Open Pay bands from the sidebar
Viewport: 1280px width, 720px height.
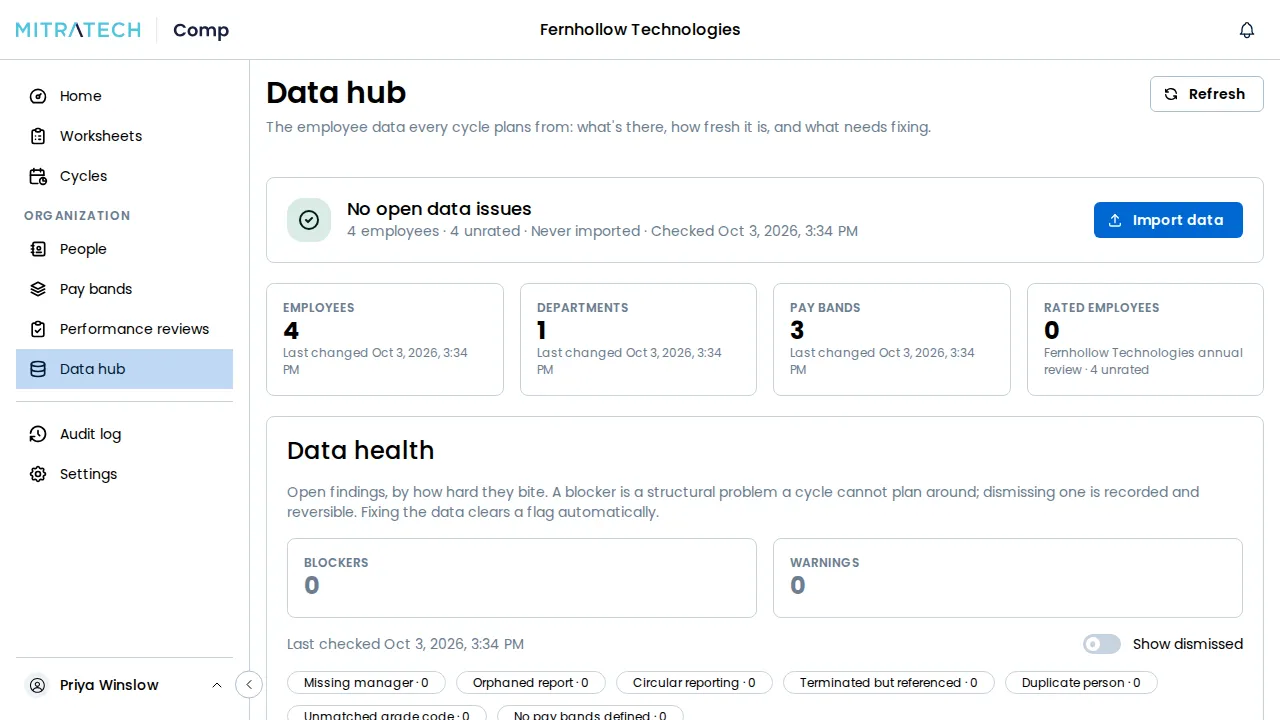coord(125,289)
